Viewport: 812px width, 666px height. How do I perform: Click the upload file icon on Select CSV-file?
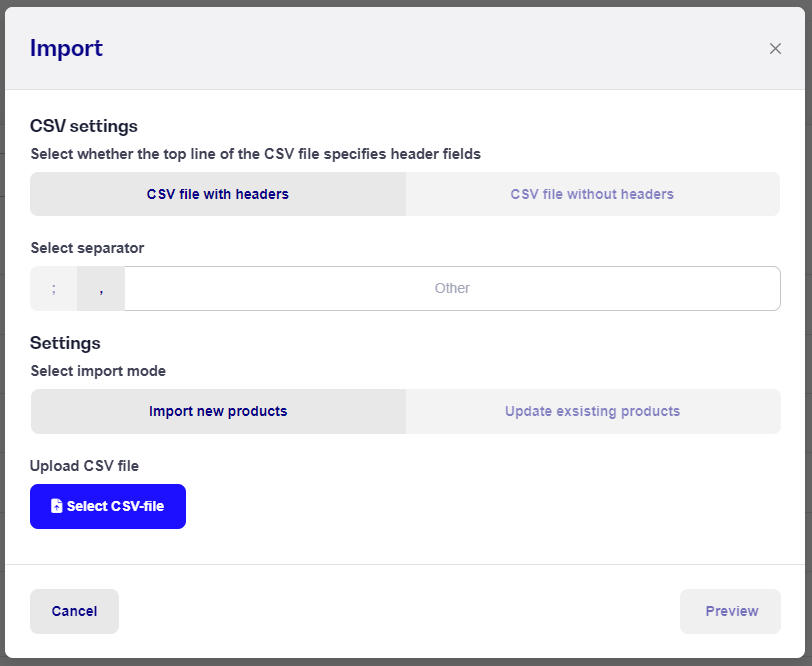pos(56,506)
